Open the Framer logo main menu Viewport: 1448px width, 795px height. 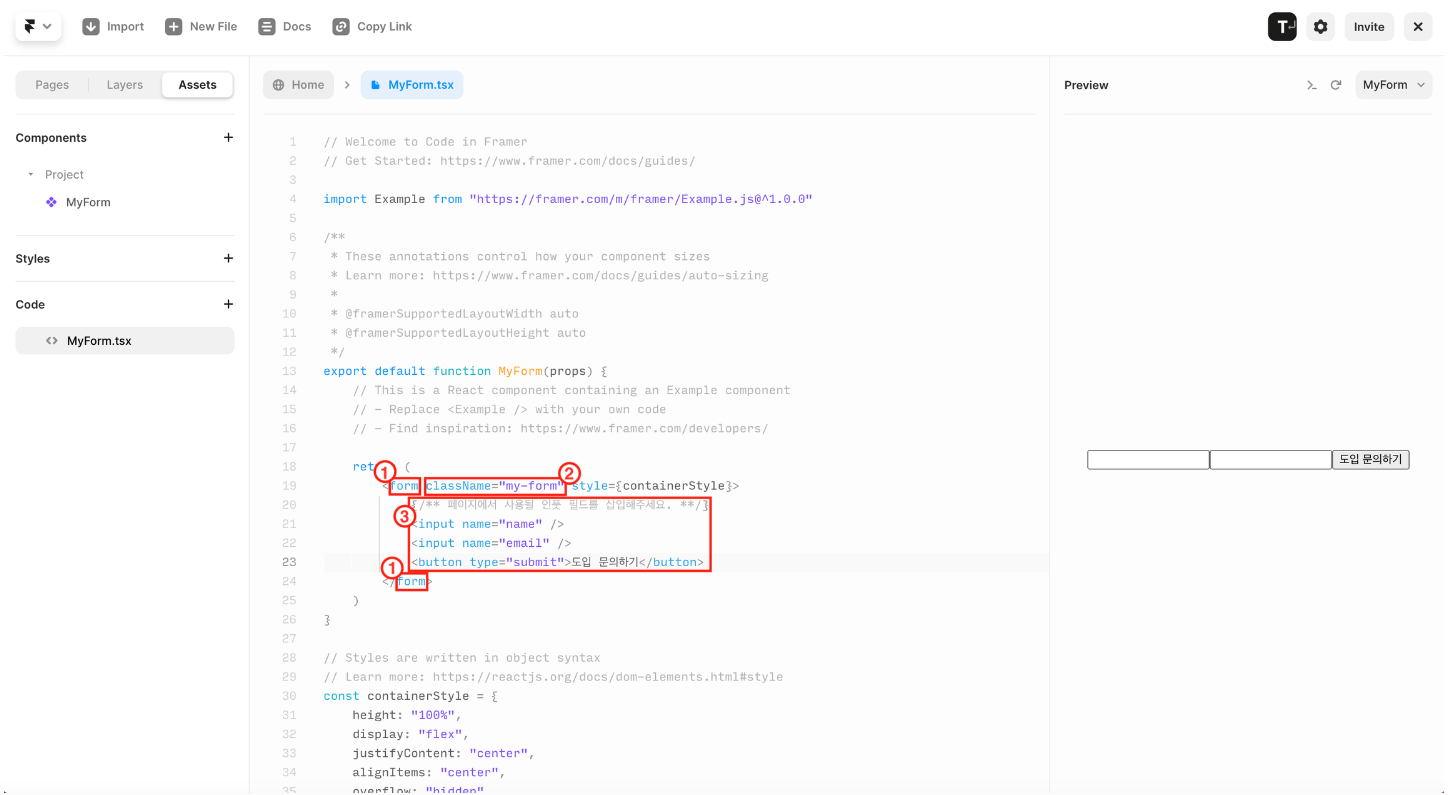37,27
